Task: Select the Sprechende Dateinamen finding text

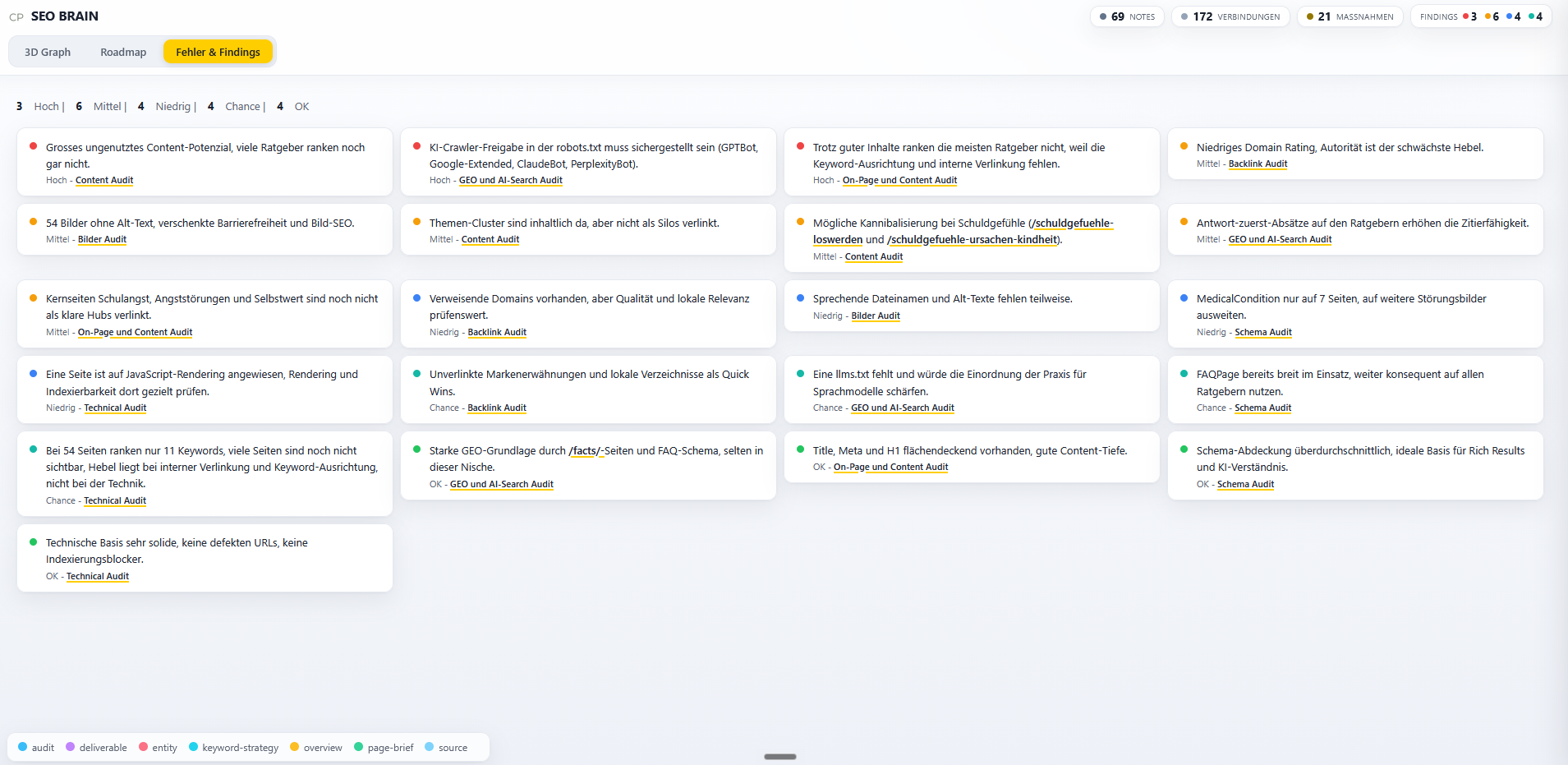Action: pyautogui.click(x=943, y=299)
